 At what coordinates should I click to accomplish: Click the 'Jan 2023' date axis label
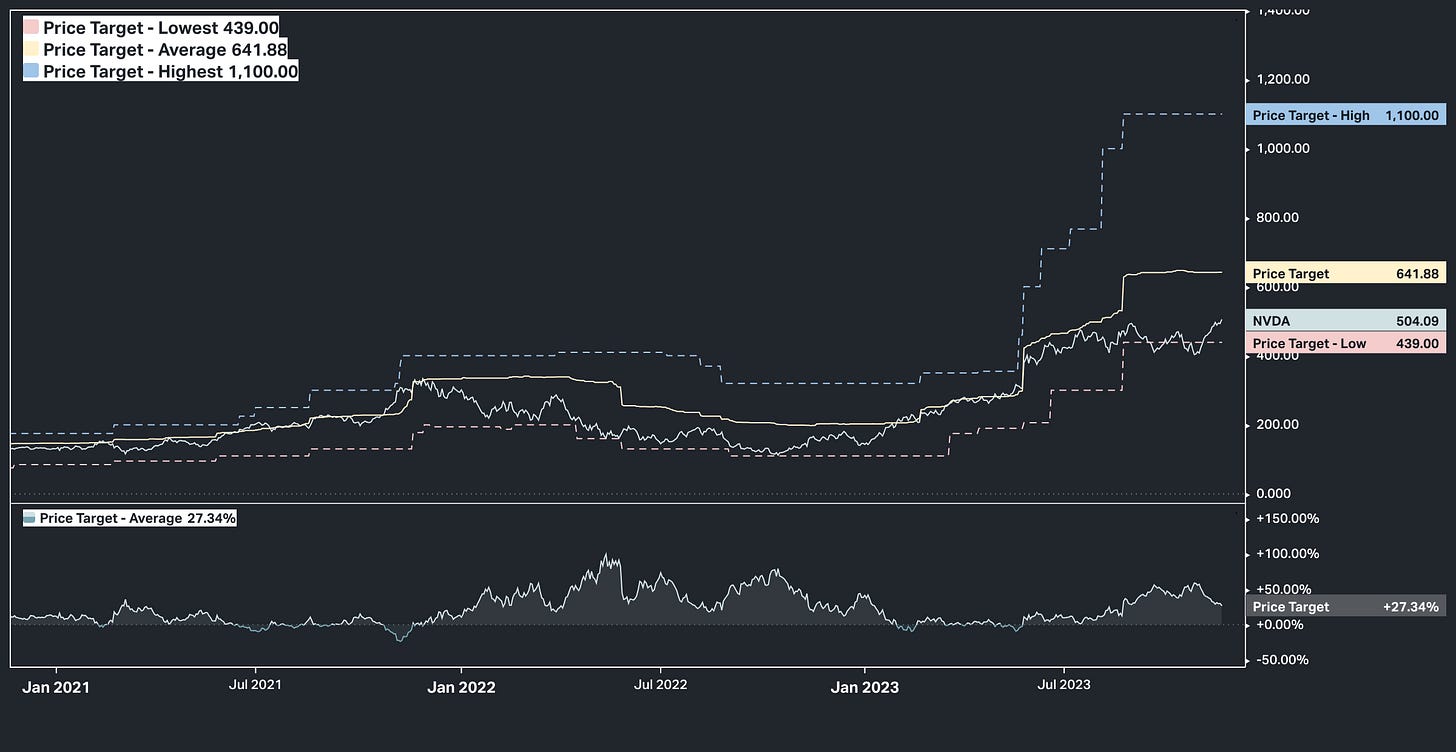tap(865, 687)
